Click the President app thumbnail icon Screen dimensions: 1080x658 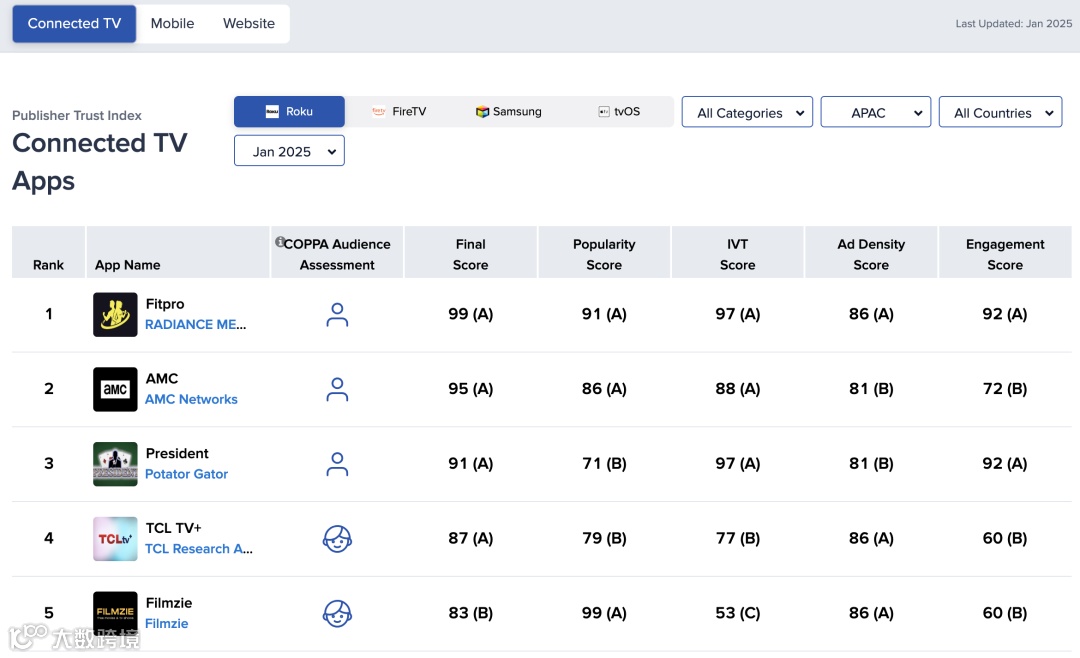(x=115, y=464)
